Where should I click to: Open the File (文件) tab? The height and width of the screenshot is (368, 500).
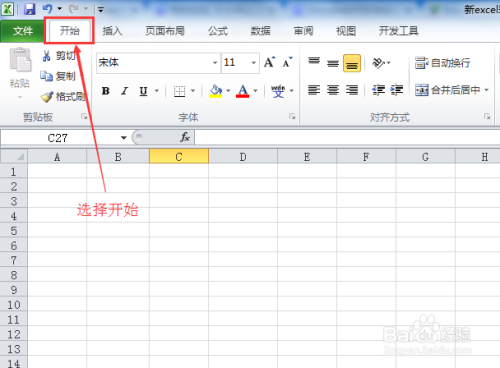[x=22, y=31]
